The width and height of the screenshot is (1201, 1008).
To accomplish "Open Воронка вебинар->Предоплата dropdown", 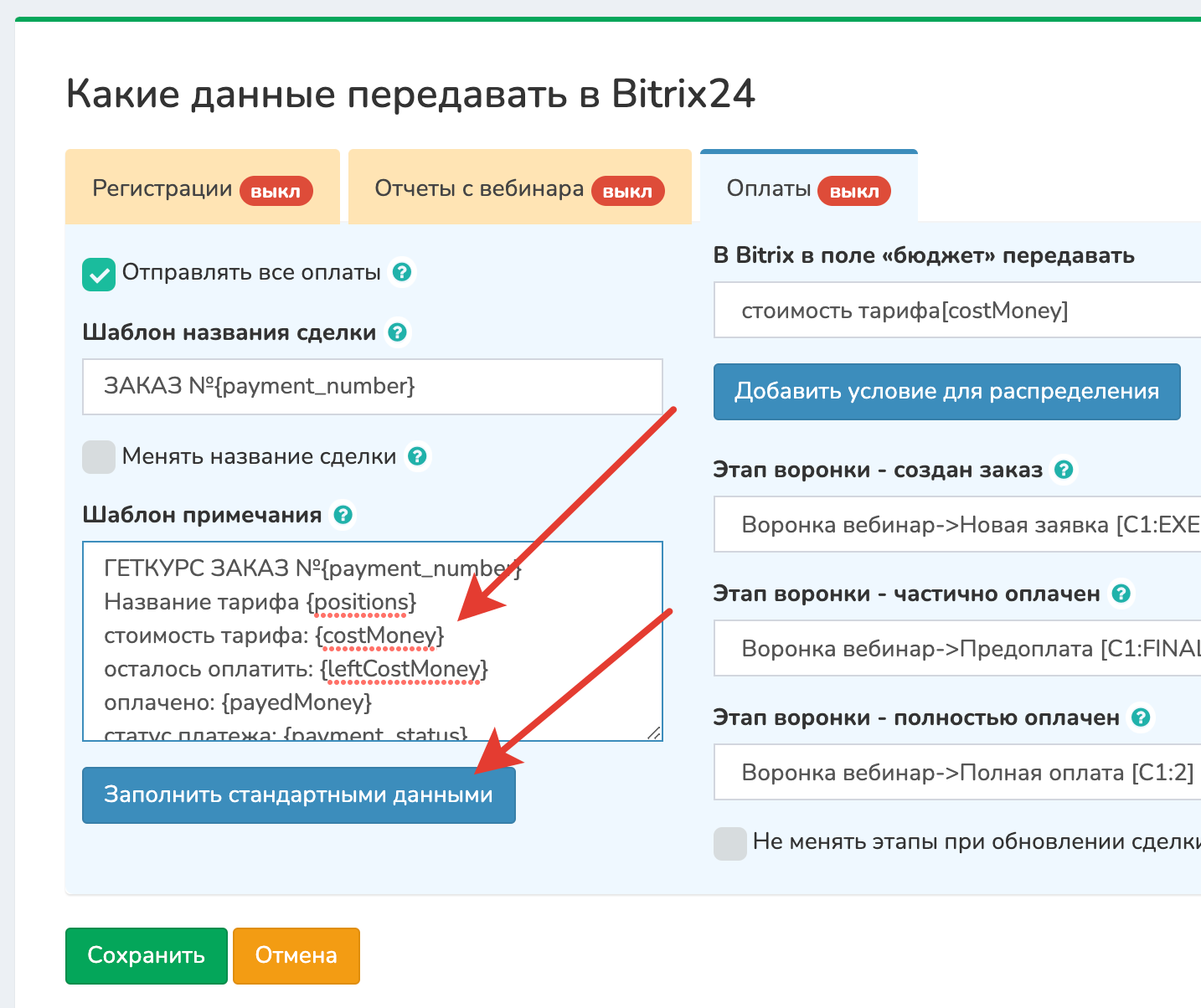I will click(x=957, y=649).
